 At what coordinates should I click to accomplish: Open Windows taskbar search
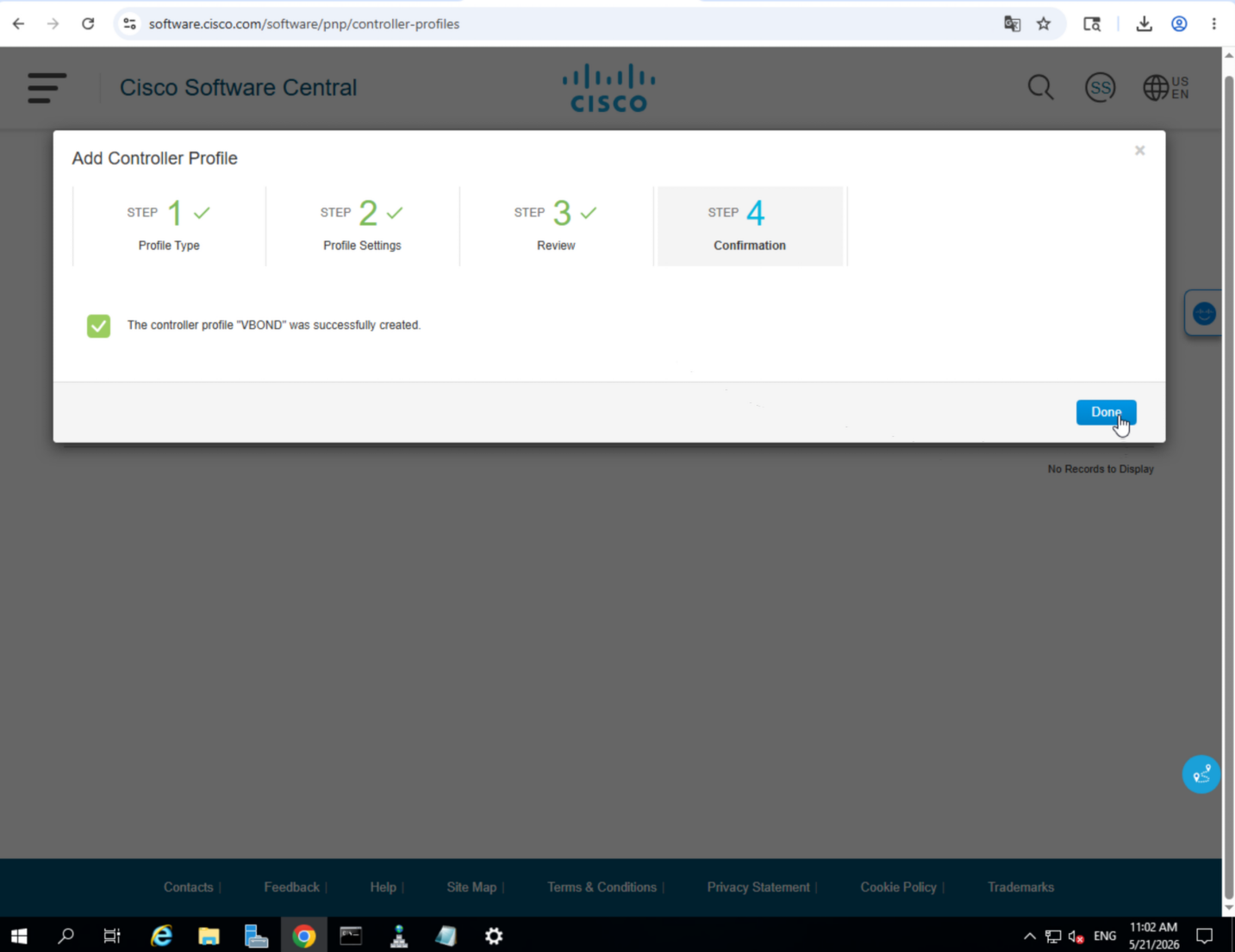[x=65, y=936]
